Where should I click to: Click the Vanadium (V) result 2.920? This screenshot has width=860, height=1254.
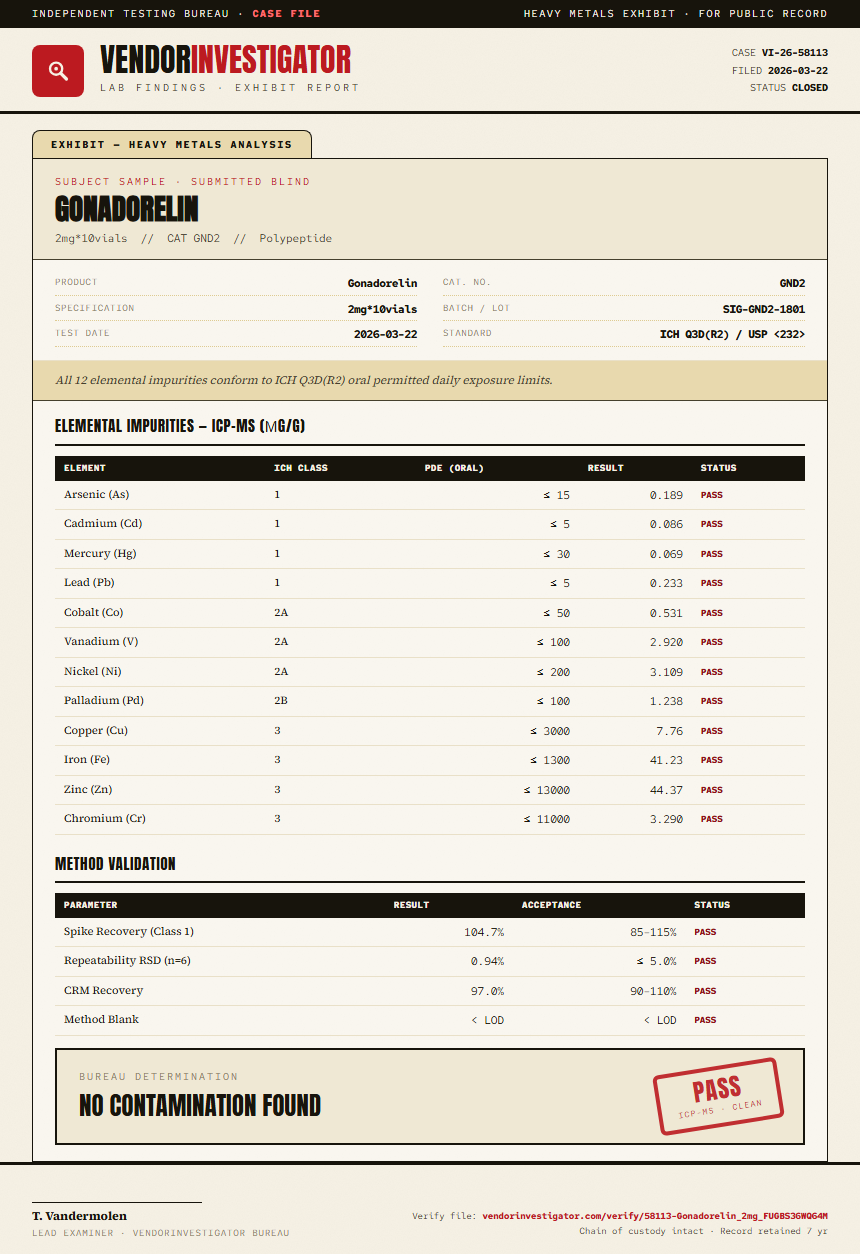click(x=666, y=642)
